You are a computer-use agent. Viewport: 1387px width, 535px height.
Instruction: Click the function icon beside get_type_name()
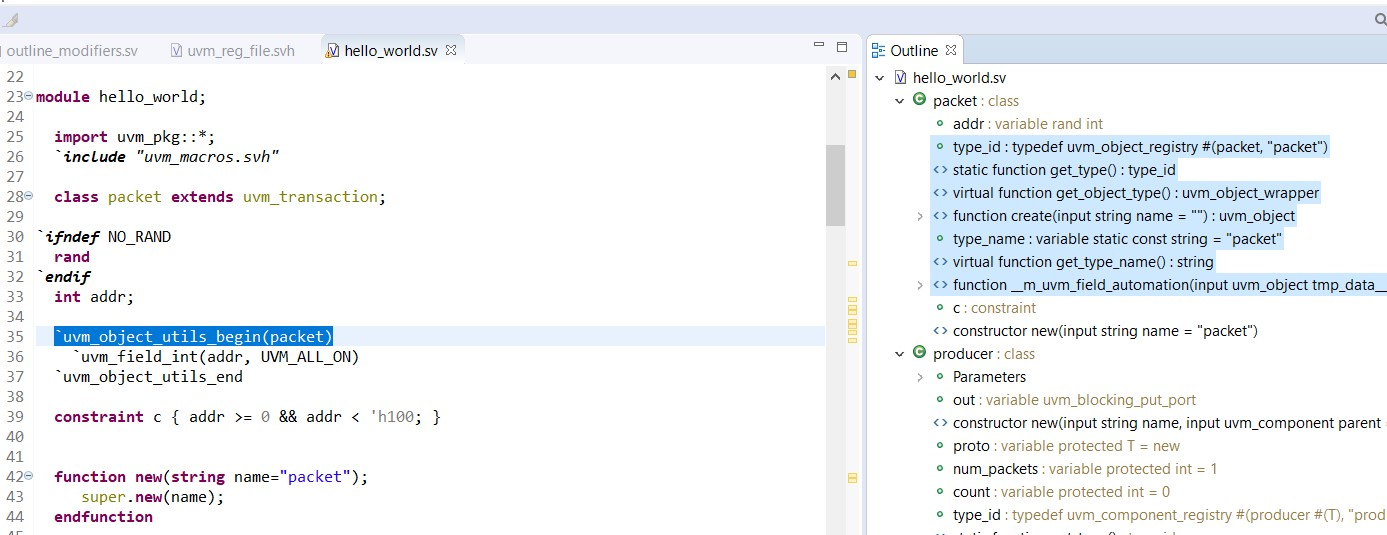[940, 262]
